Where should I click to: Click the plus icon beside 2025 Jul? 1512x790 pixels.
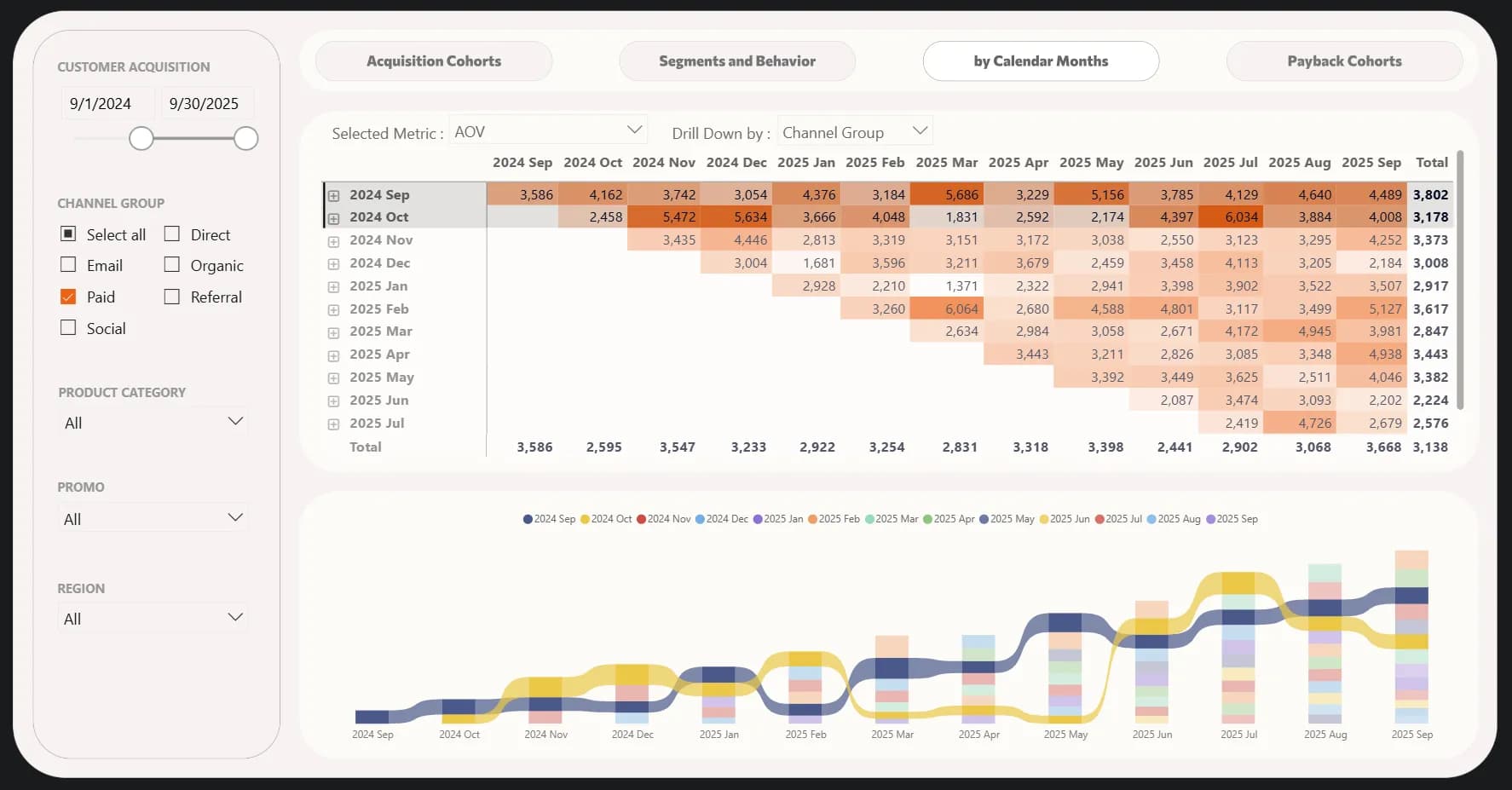coord(334,424)
